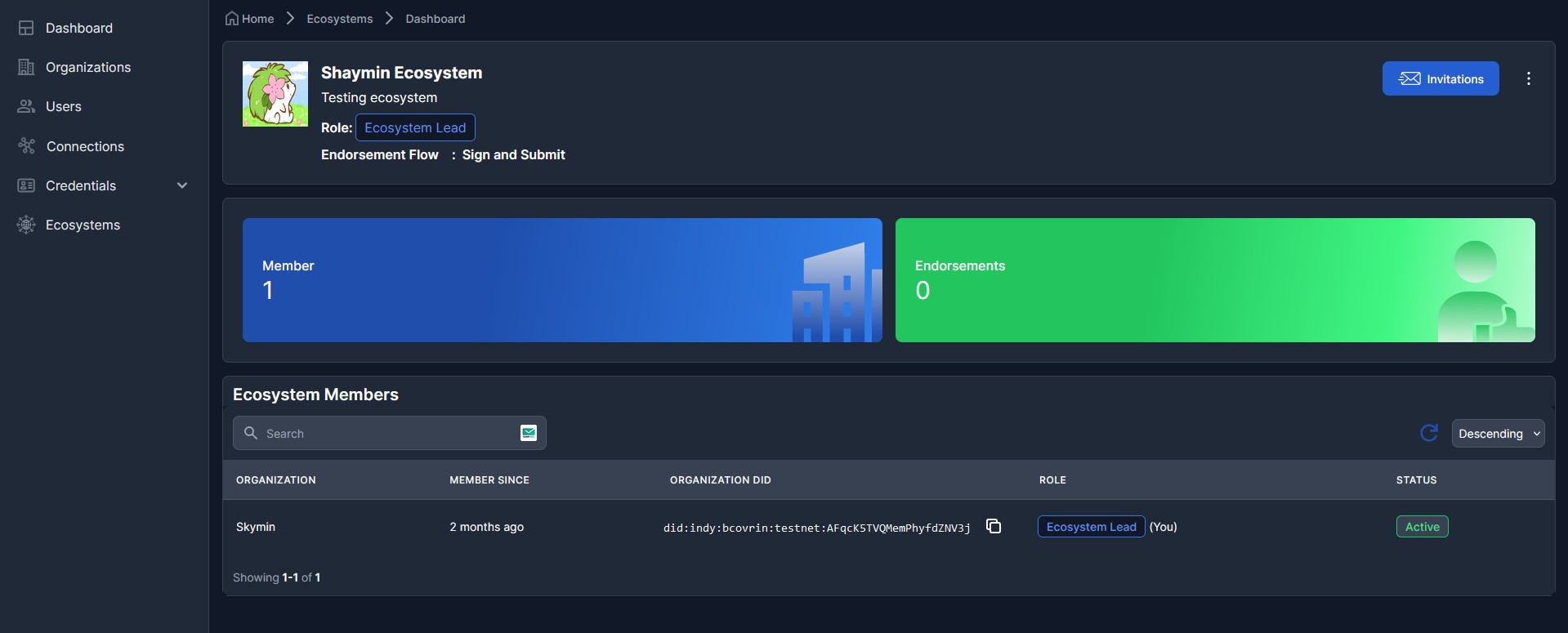
Task: Click the Member count card
Action: click(562, 280)
